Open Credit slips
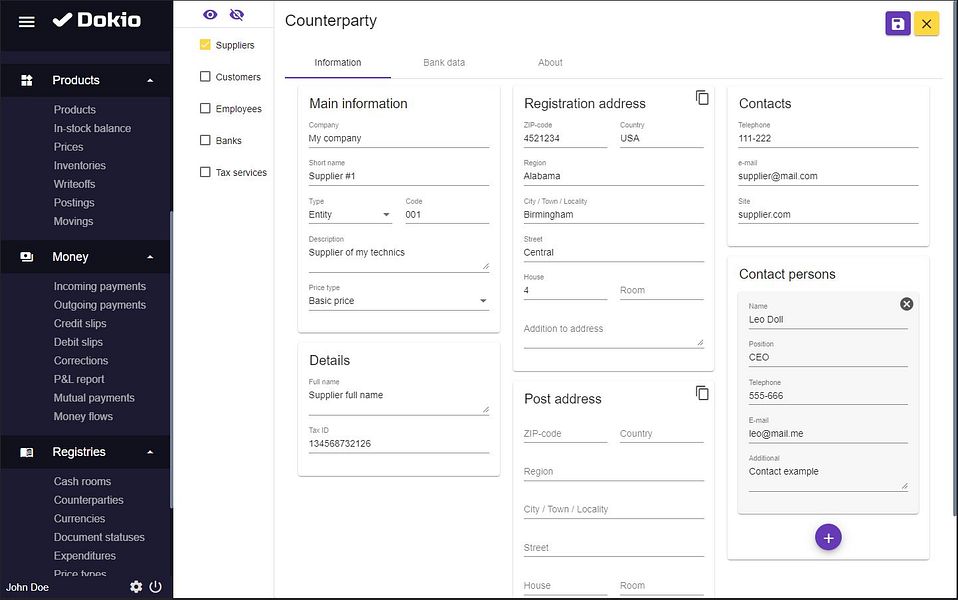 (80, 323)
